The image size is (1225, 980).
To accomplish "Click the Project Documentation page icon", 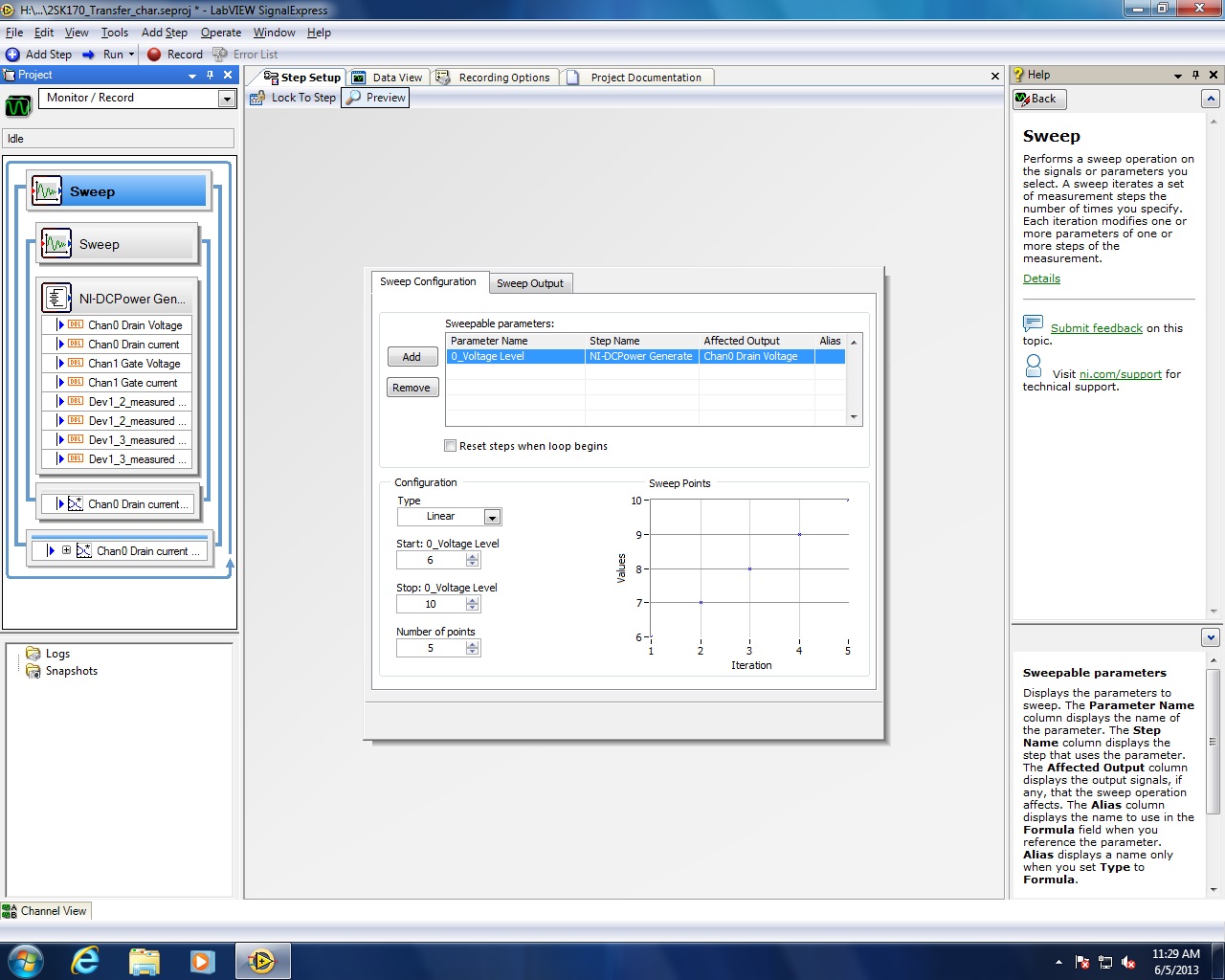I will point(573,78).
